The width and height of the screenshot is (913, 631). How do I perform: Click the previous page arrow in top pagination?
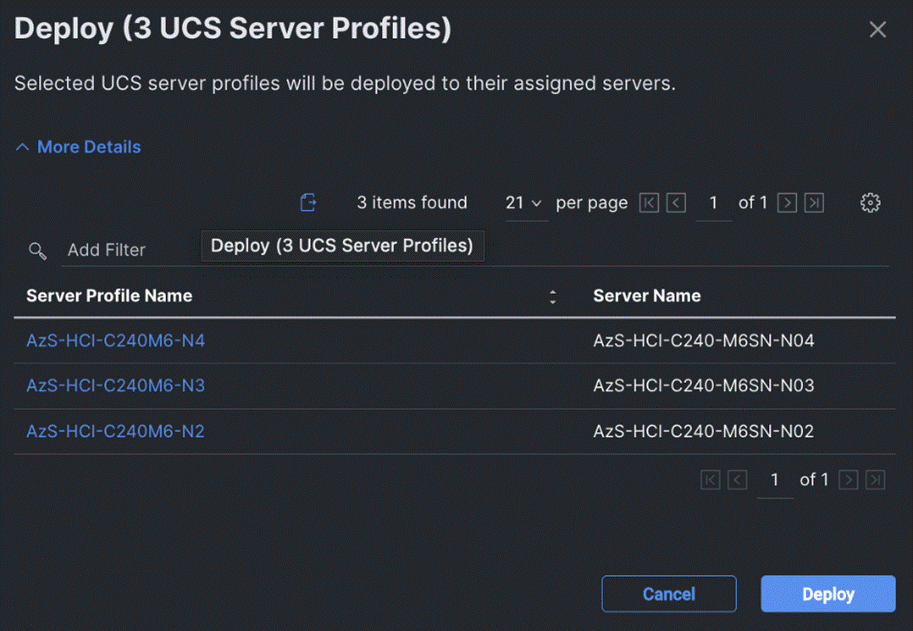[674, 202]
